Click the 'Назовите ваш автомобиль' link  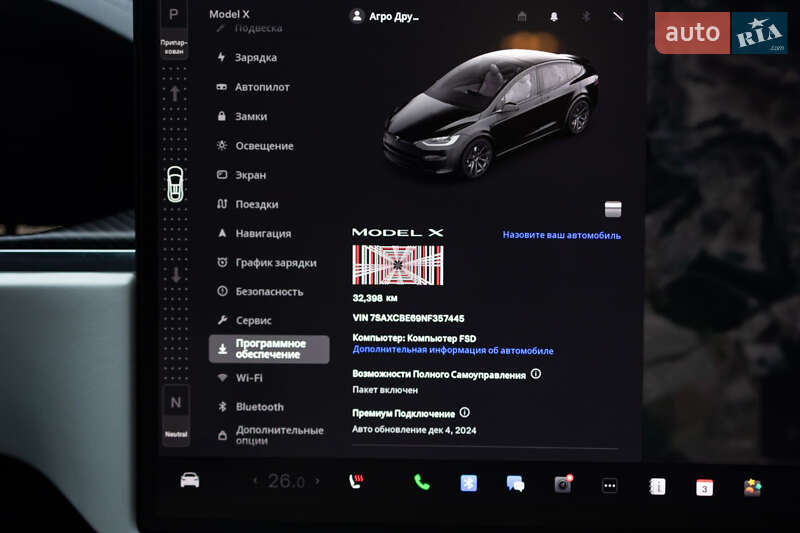562,235
